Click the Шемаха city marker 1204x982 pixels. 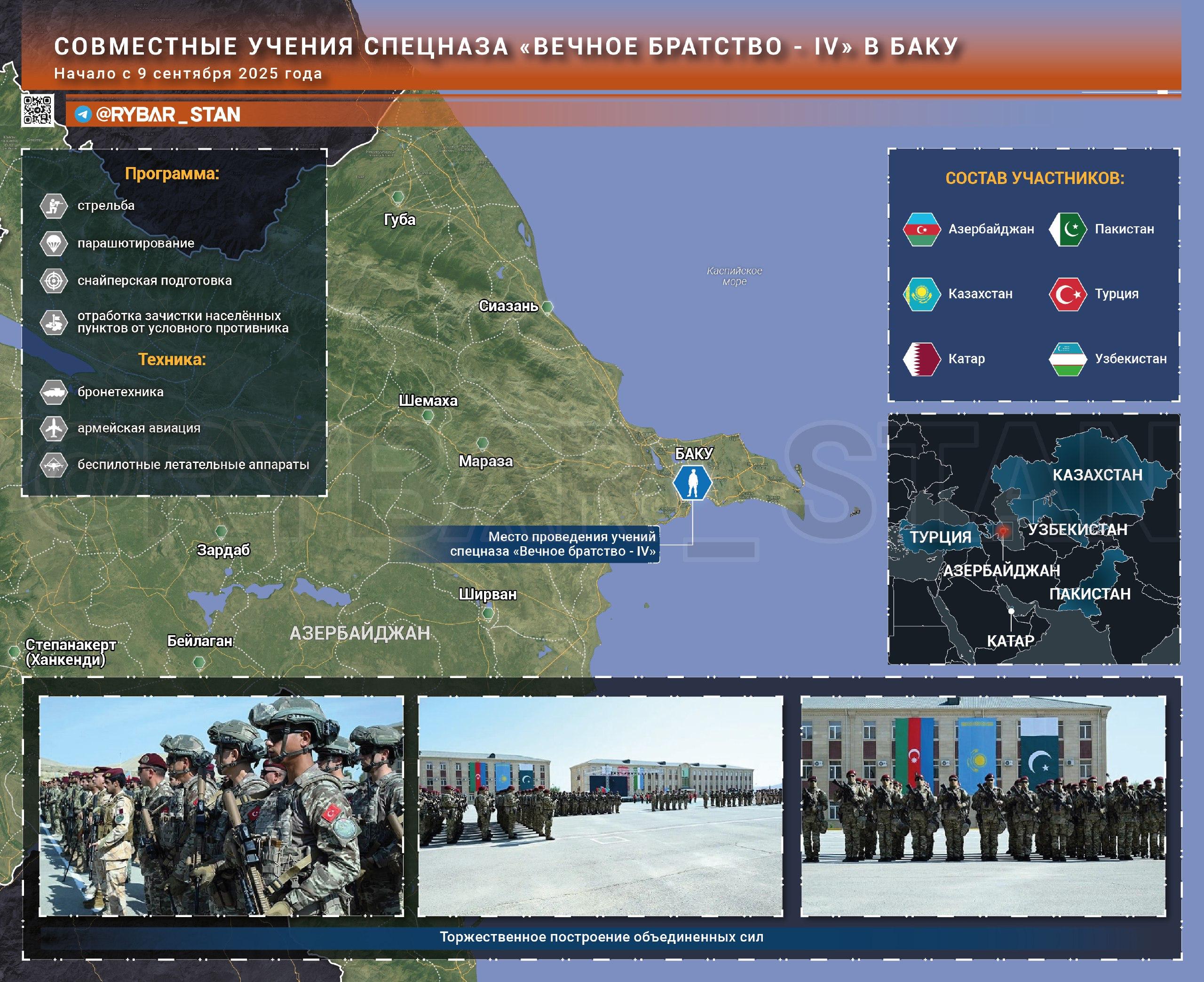click(x=428, y=417)
